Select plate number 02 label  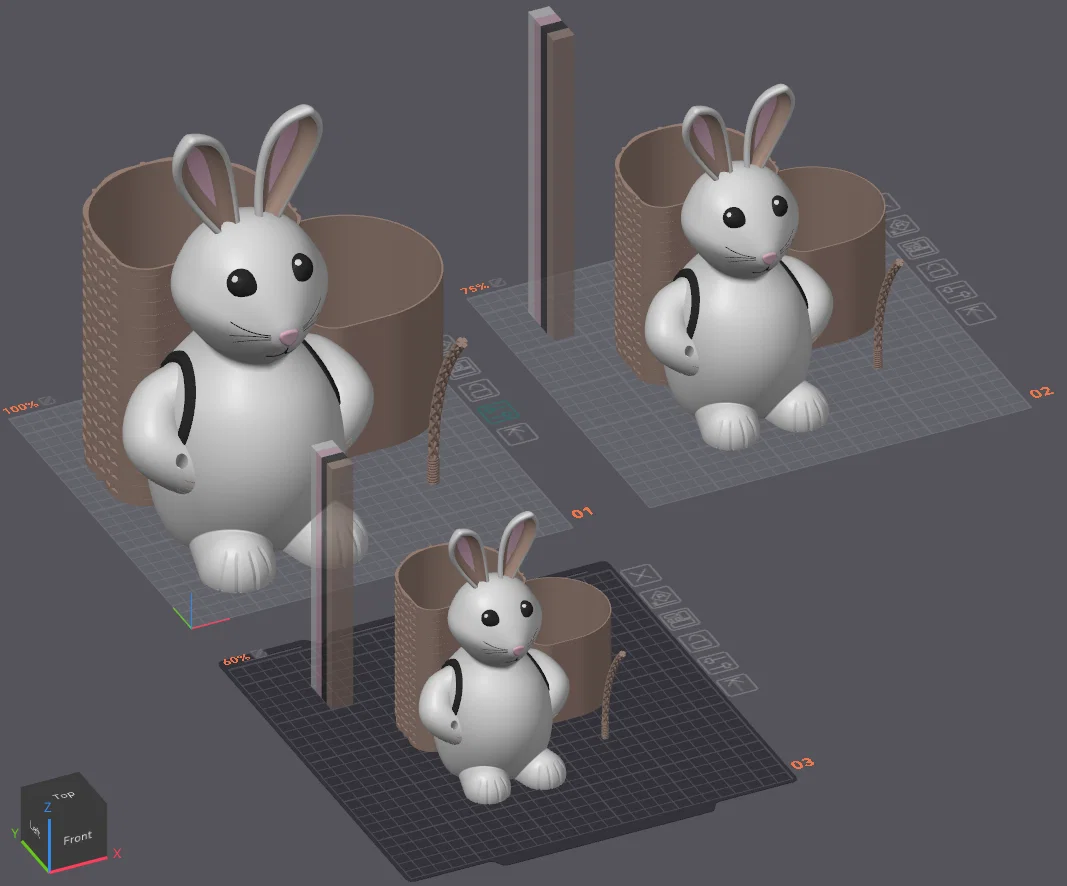1041,393
